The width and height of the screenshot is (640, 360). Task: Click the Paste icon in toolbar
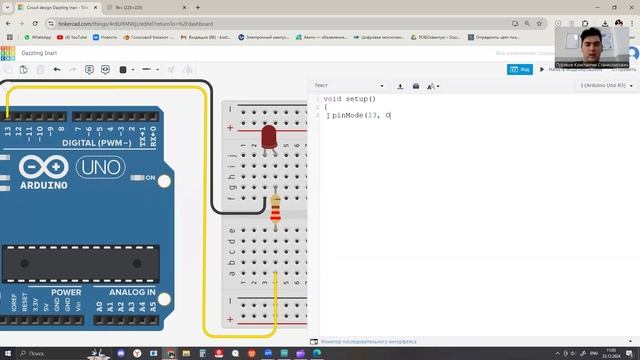click(24, 70)
